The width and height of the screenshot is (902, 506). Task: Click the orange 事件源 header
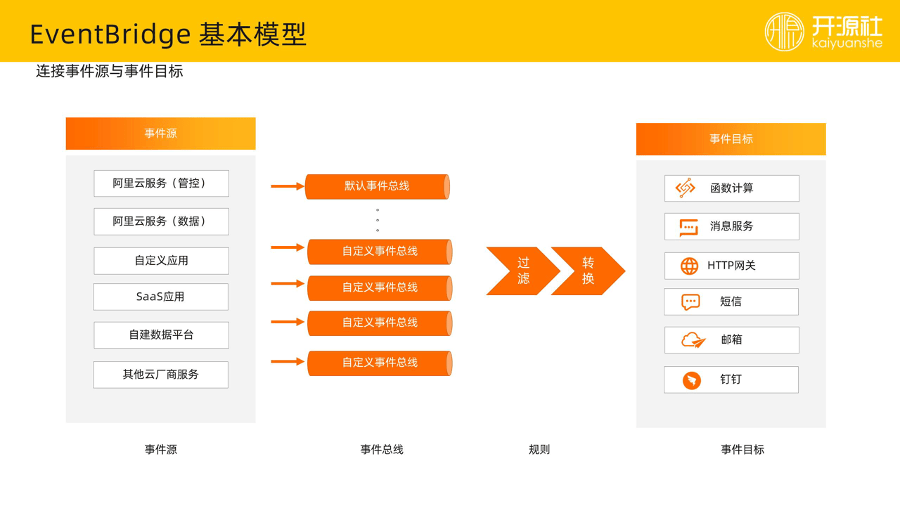pyautogui.click(x=160, y=133)
